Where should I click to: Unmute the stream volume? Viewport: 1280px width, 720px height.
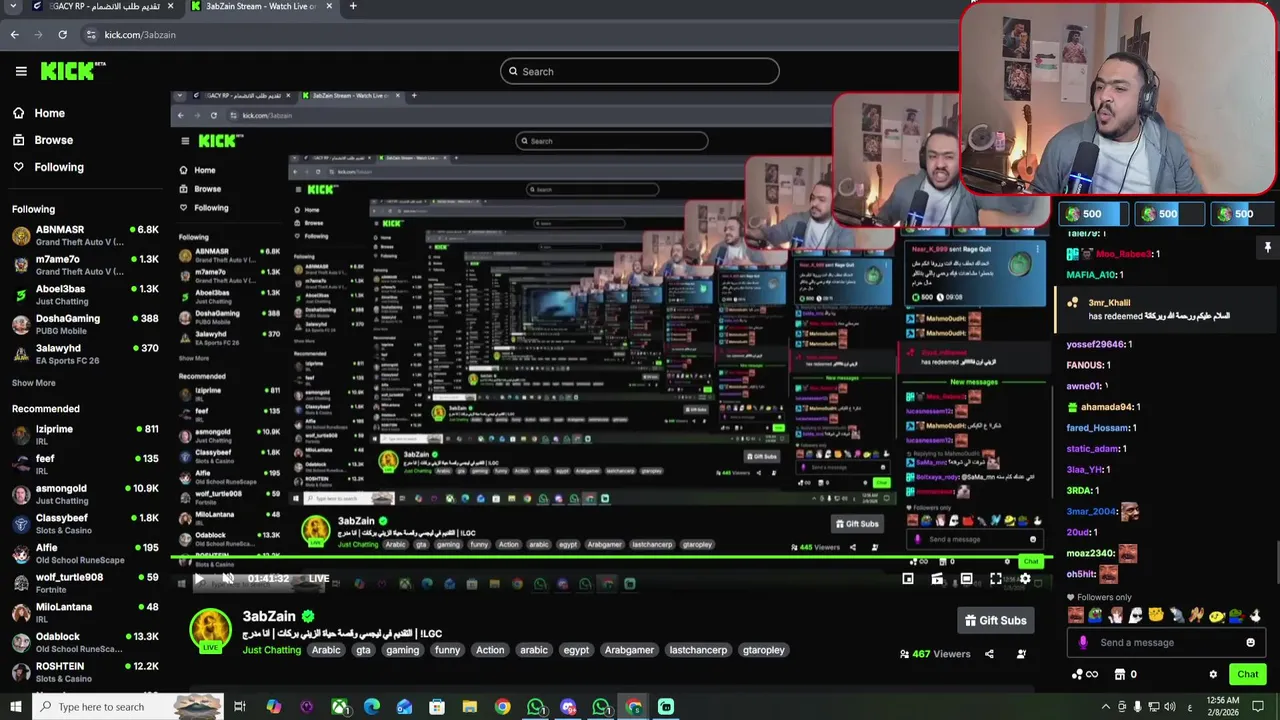click(x=228, y=578)
